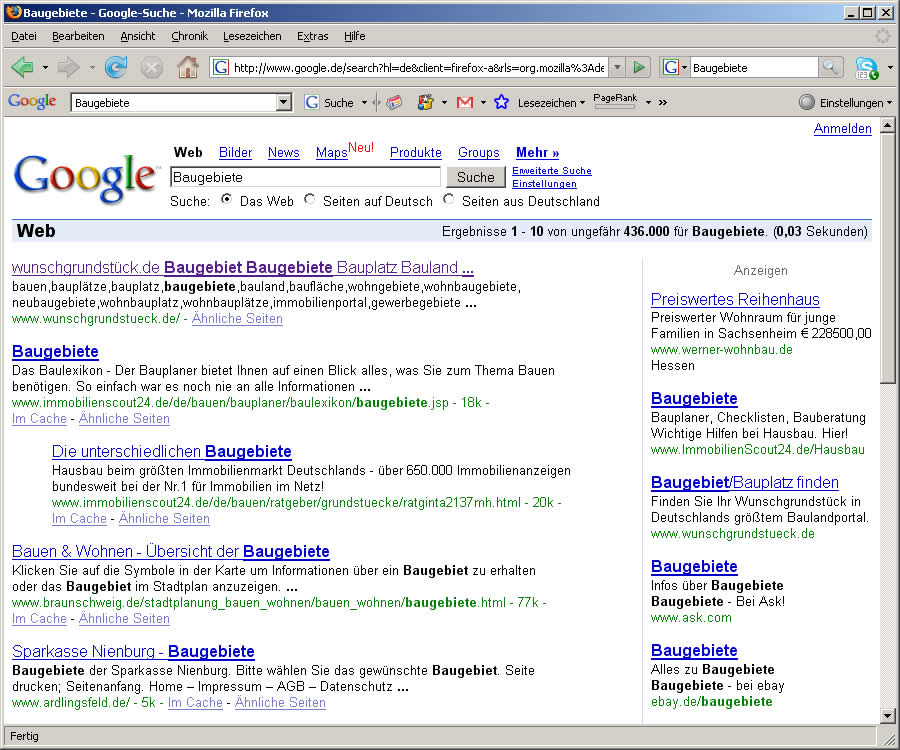This screenshot has height=750, width=900.
Task: Open the Extras menu
Action: 312,36
